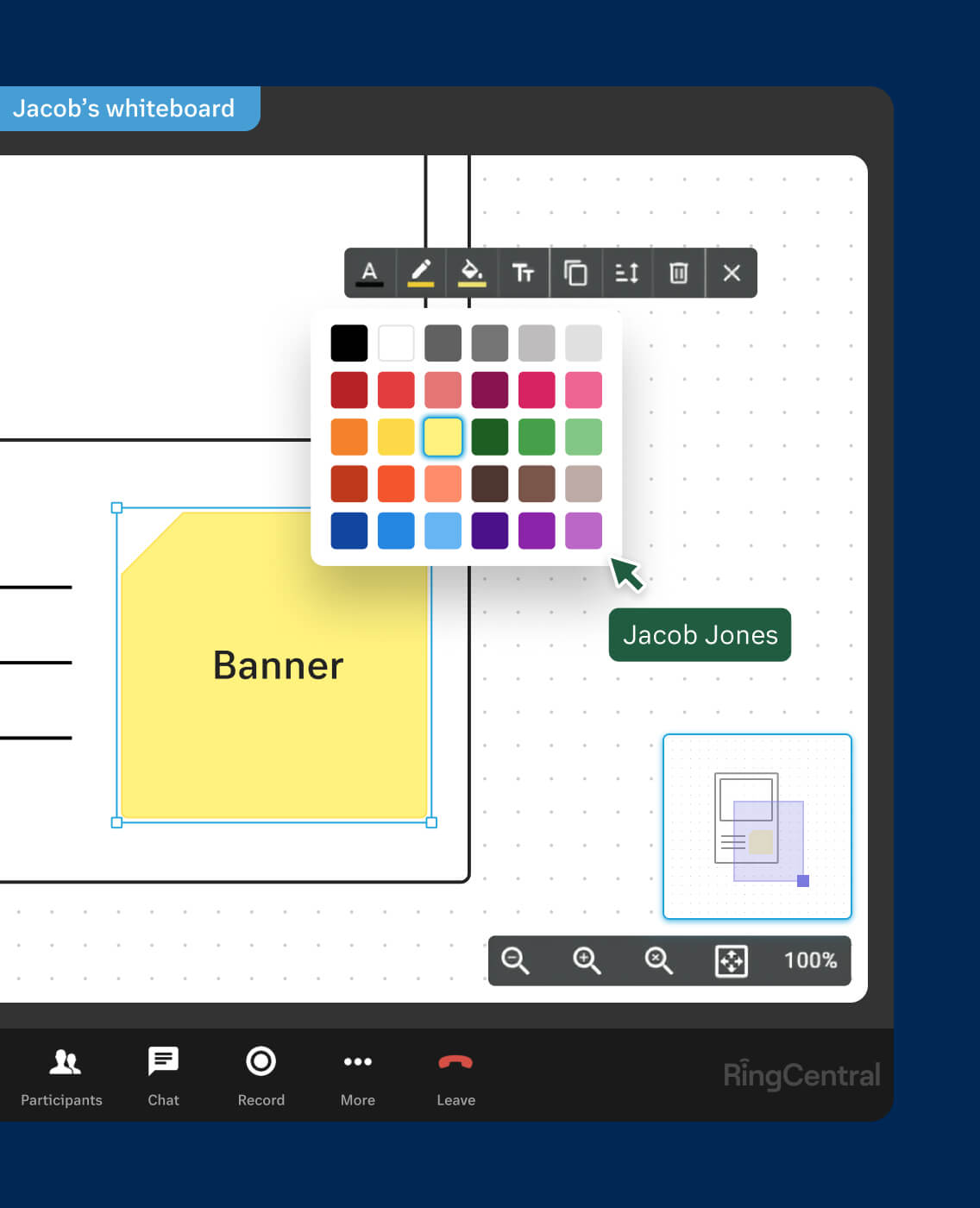Delete the selected shape with trash icon
980x1208 pixels.
click(x=678, y=274)
